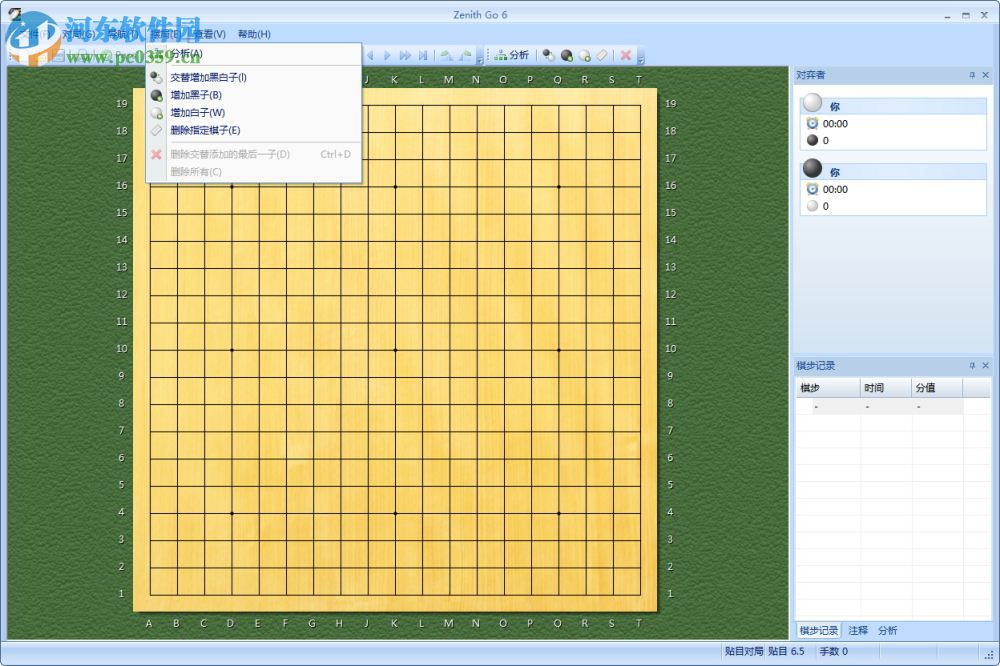The width and height of the screenshot is (1000, 666).
Task: Toggle the auto-hide pin on 棋步记录 panel
Action: pyautogui.click(x=970, y=365)
